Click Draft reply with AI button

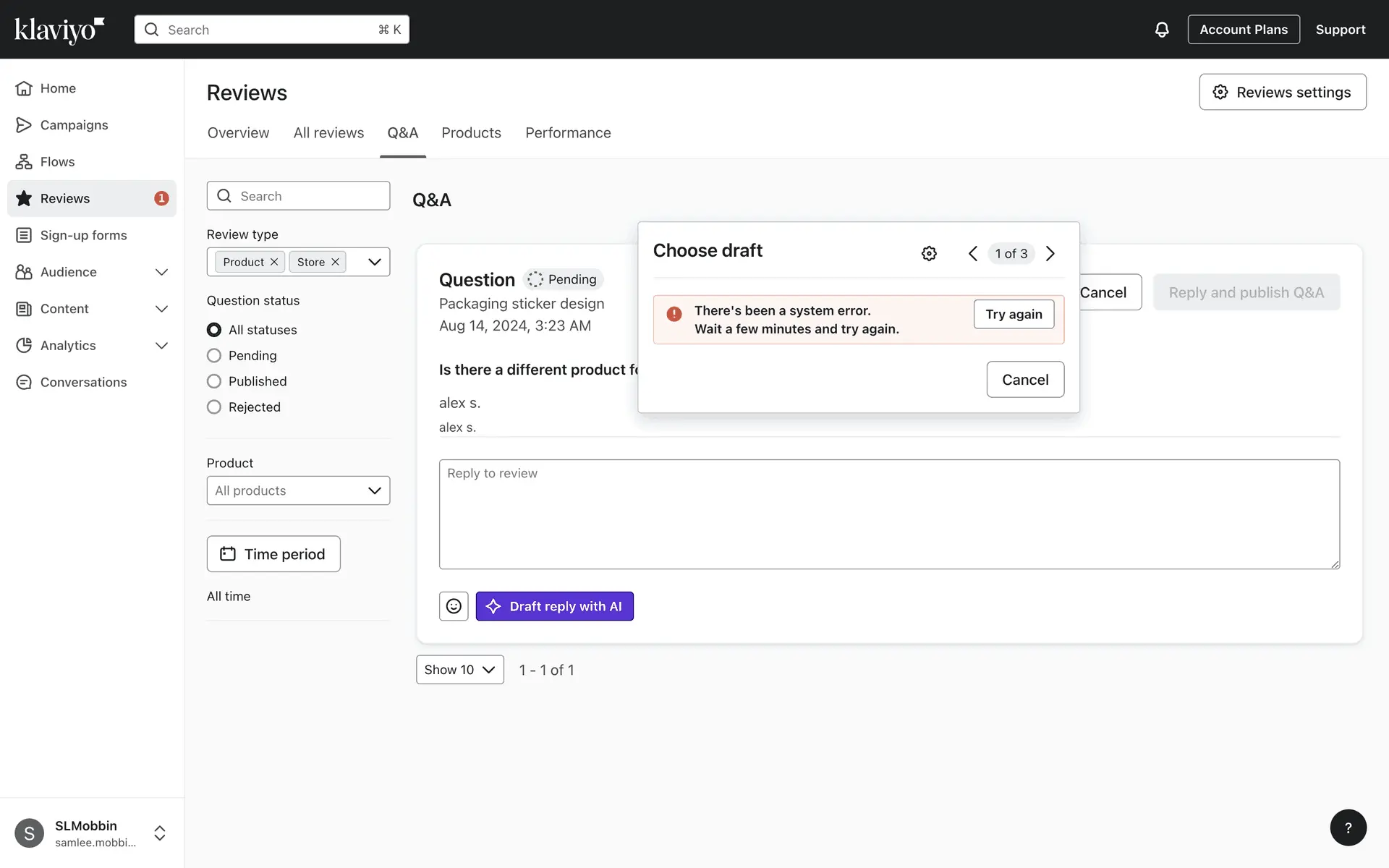pos(554,606)
